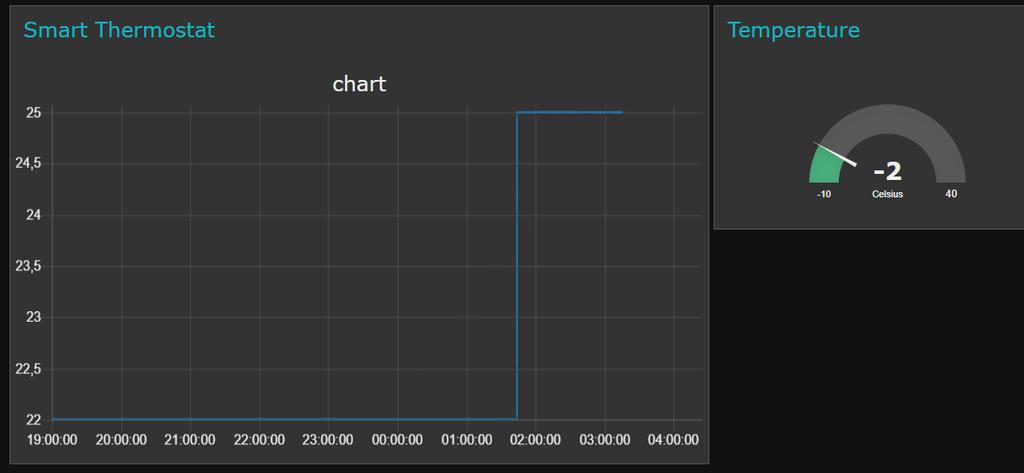The image size is (1024, 473).
Task: Click the Temperature panel title
Action: point(793,30)
